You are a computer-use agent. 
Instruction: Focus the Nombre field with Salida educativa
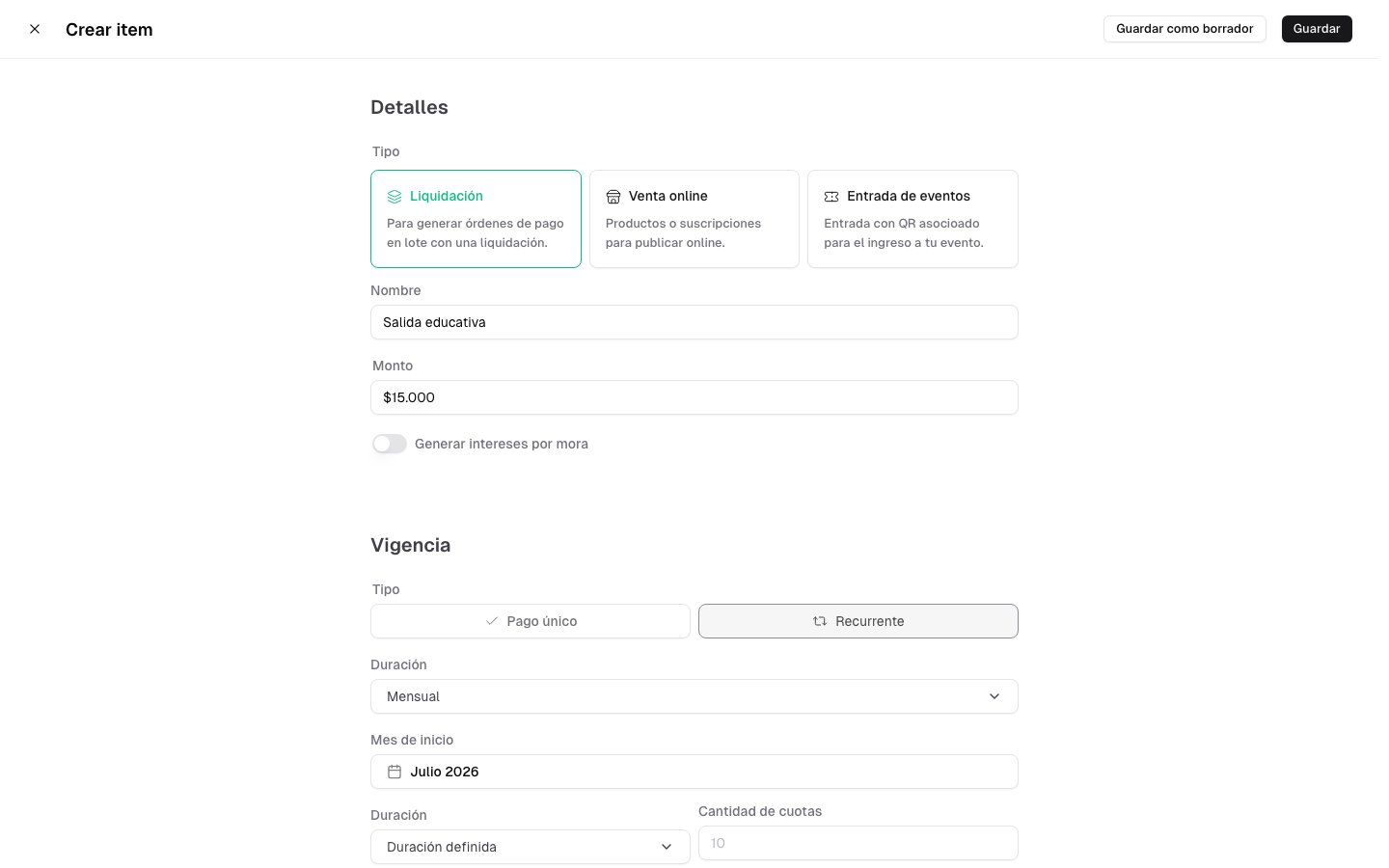click(x=694, y=322)
